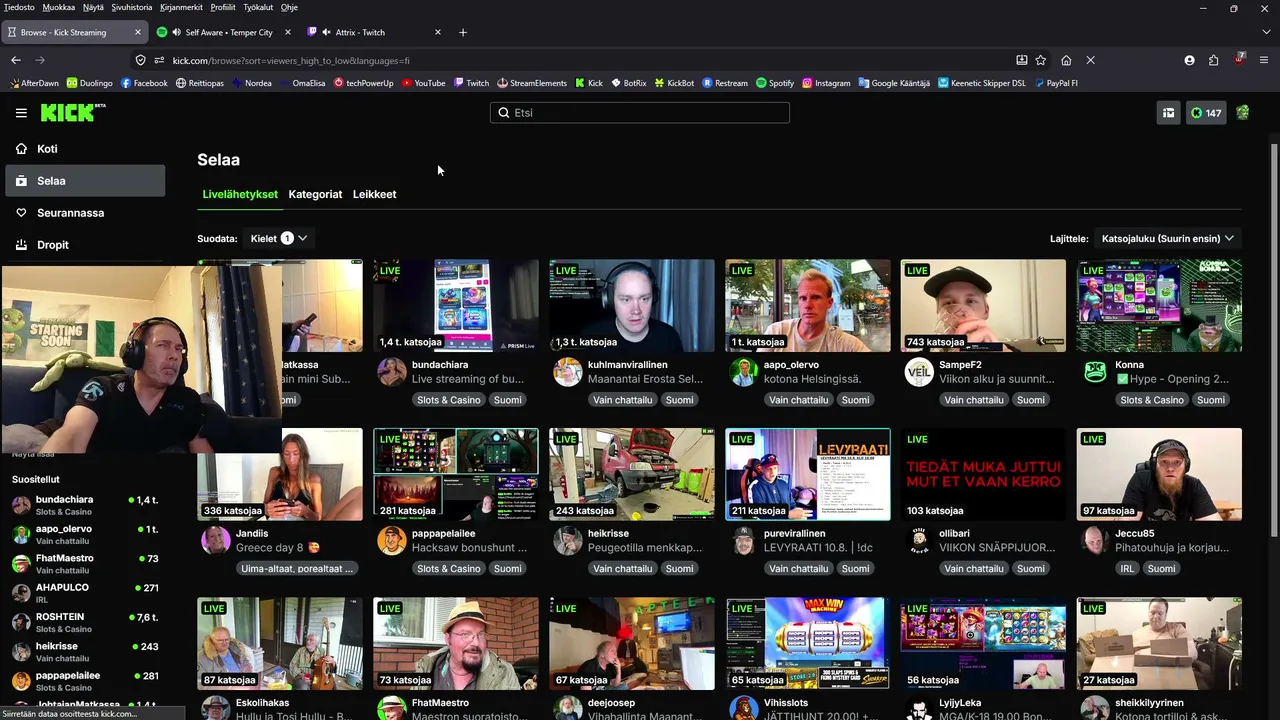Open Spotify bookmark

tap(775, 83)
